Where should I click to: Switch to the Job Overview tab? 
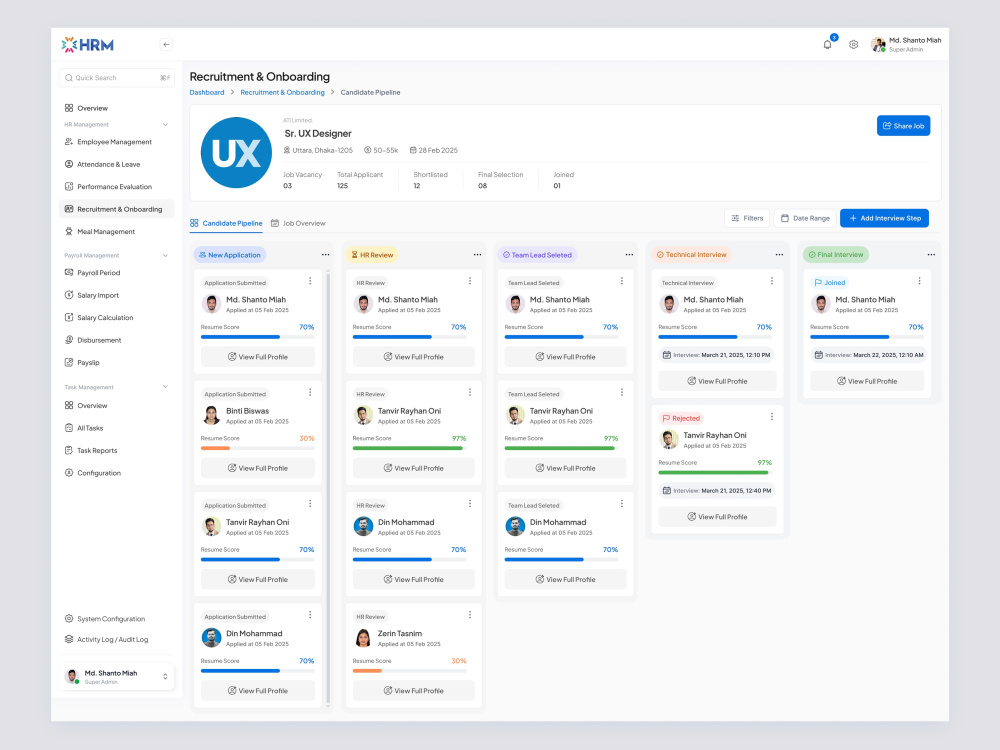tap(298, 223)
